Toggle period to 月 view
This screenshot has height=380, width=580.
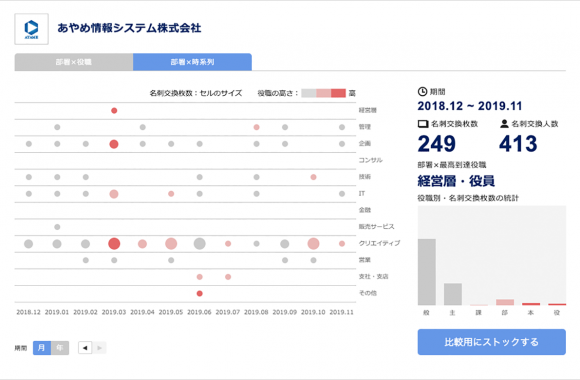42,348
